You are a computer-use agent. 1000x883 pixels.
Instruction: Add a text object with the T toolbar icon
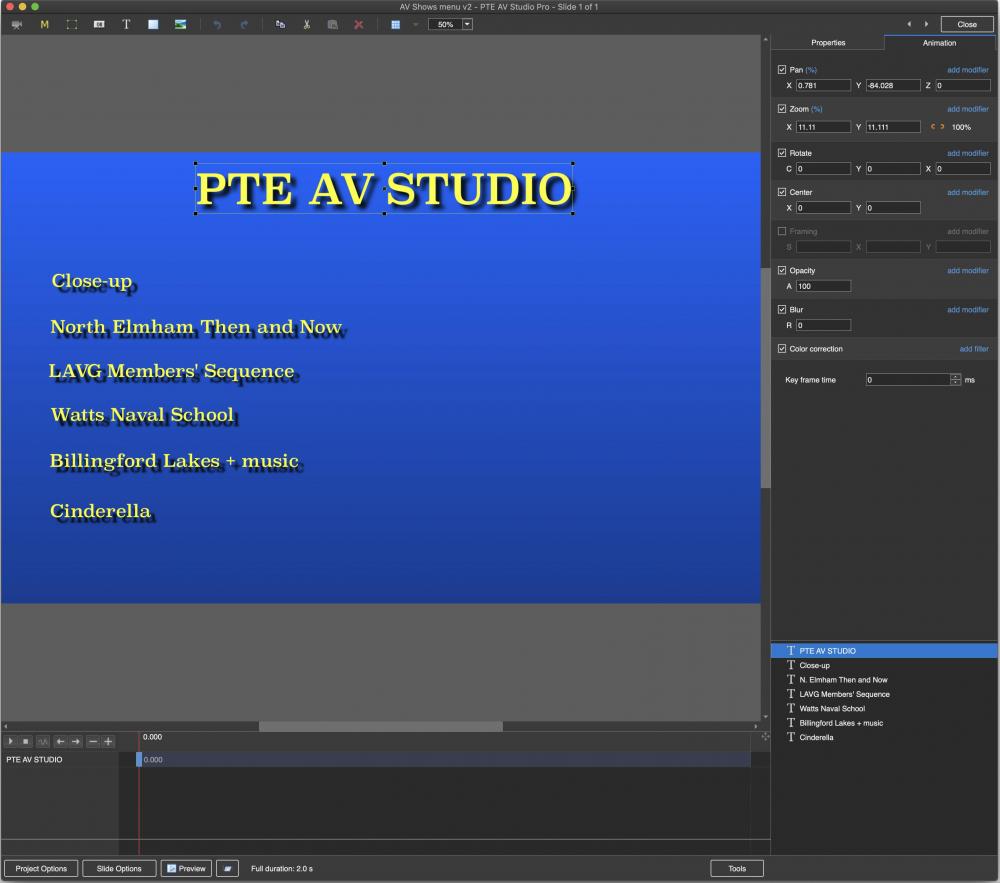coord(126,24)
